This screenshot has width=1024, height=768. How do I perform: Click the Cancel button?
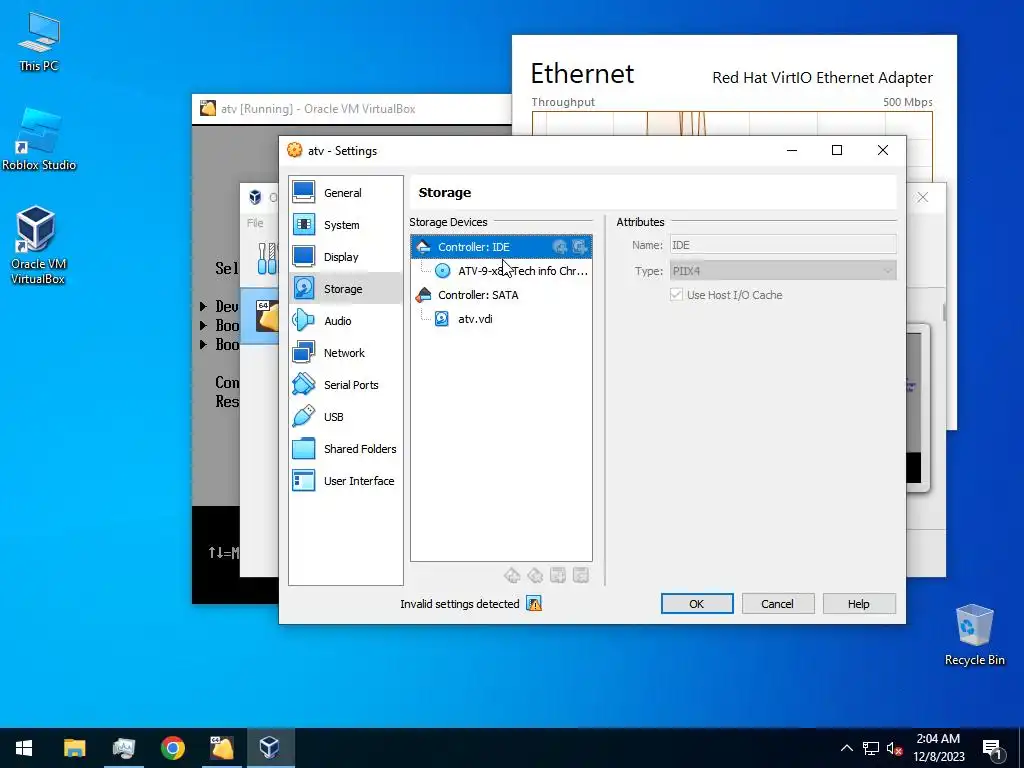coord(777,604)
